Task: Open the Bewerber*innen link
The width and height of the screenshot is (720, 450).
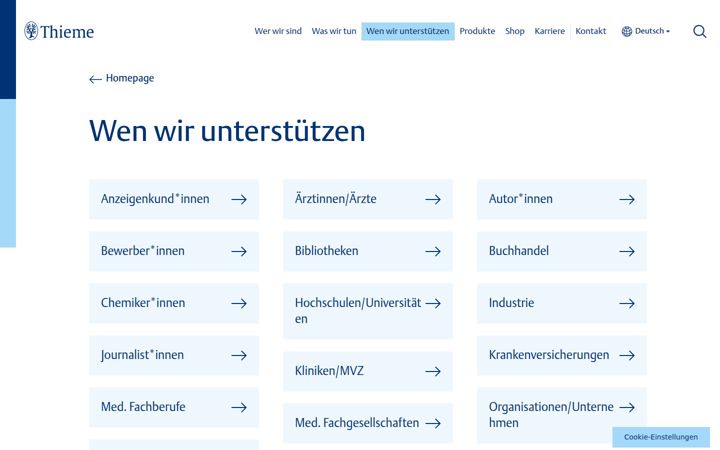Action: click(x=174, y=251)
